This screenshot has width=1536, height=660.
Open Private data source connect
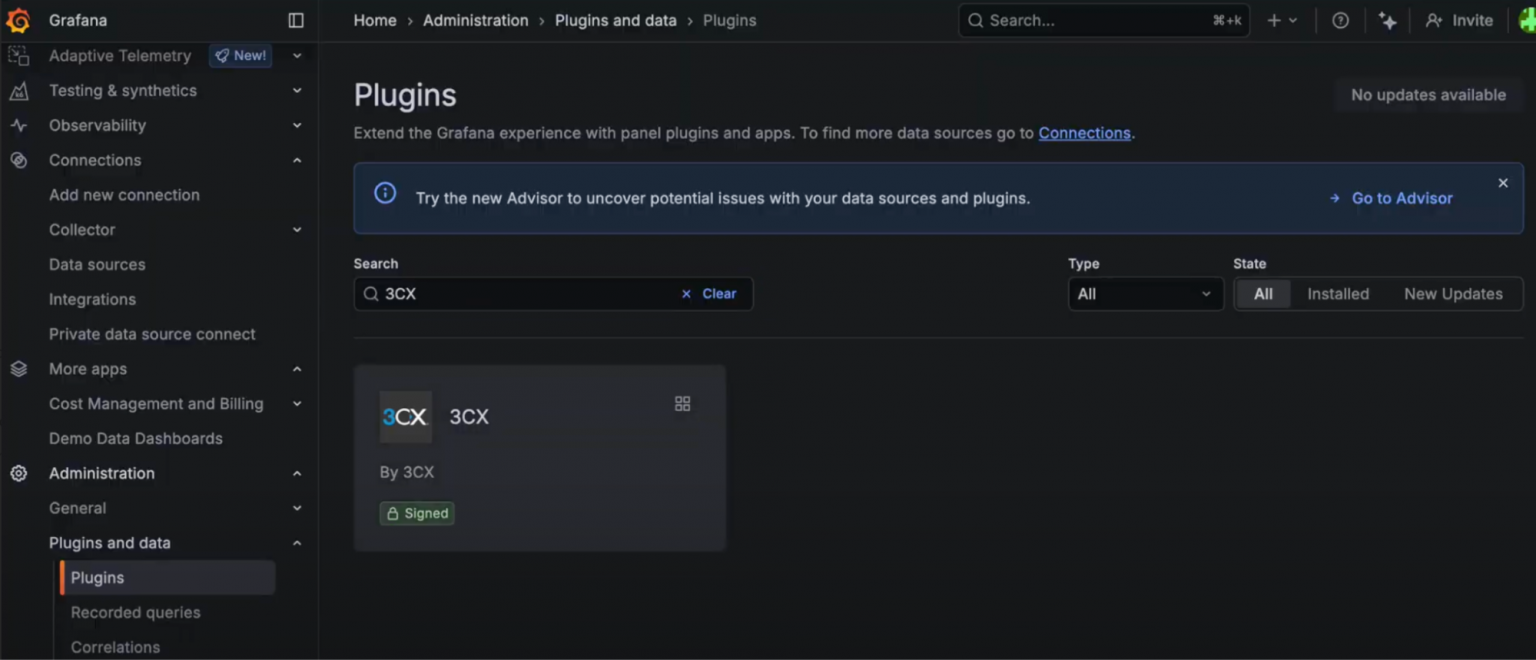pos(152,334)
